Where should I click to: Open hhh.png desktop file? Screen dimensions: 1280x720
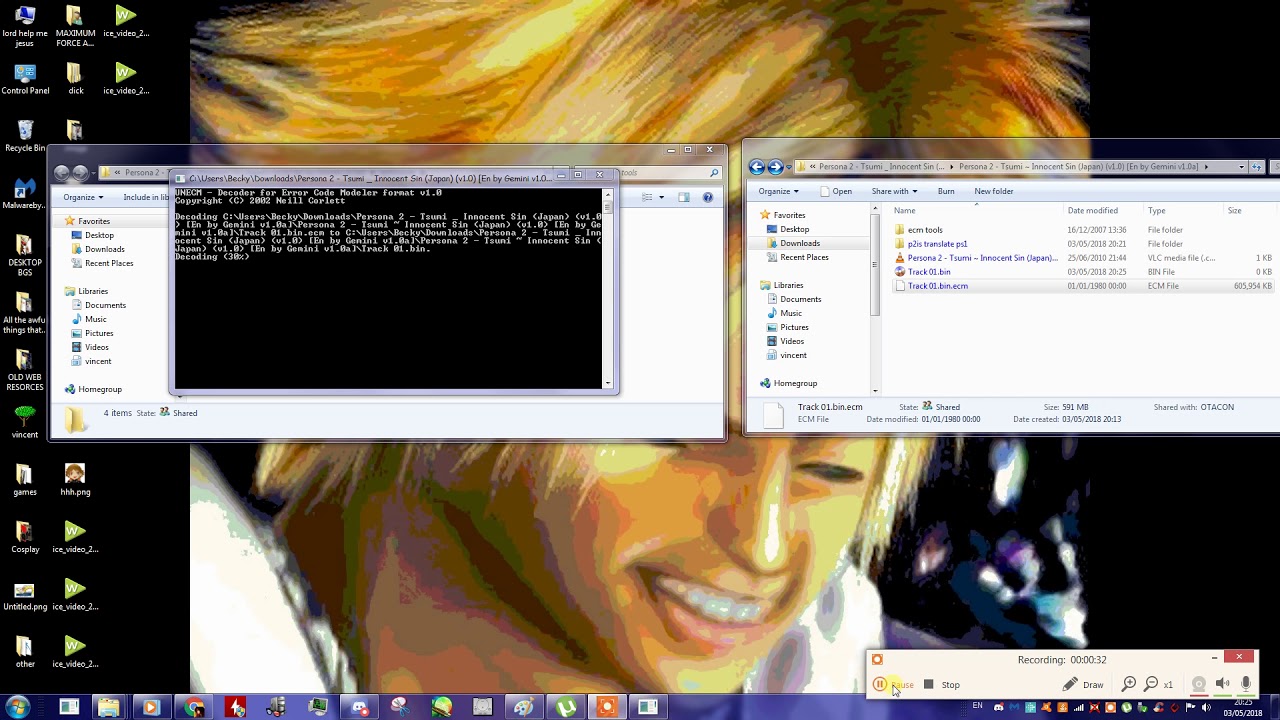tap(75, 480)
